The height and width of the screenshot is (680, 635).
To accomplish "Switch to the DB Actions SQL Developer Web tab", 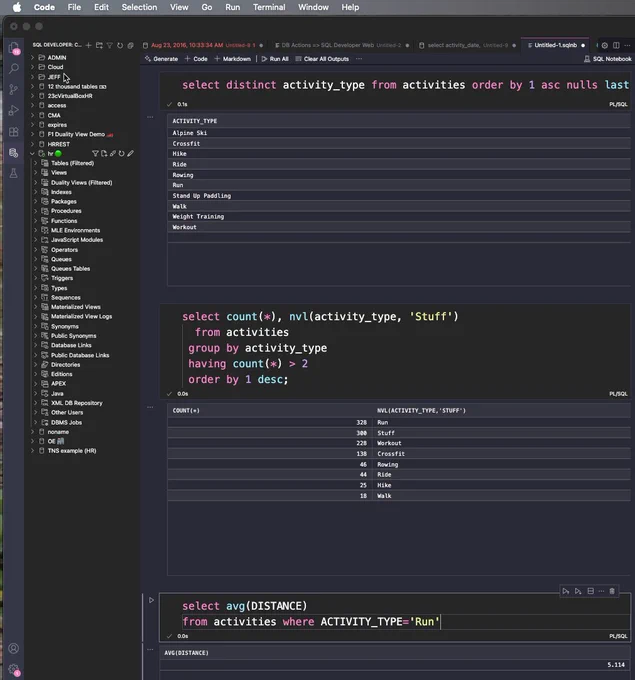I will click(341, 45).
